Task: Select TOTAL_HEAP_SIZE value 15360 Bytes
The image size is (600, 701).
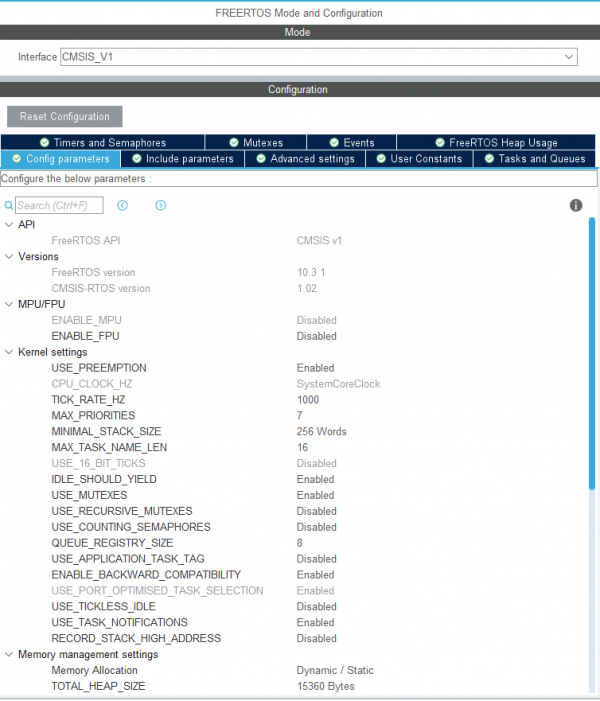Action: [x=325, y=686]
